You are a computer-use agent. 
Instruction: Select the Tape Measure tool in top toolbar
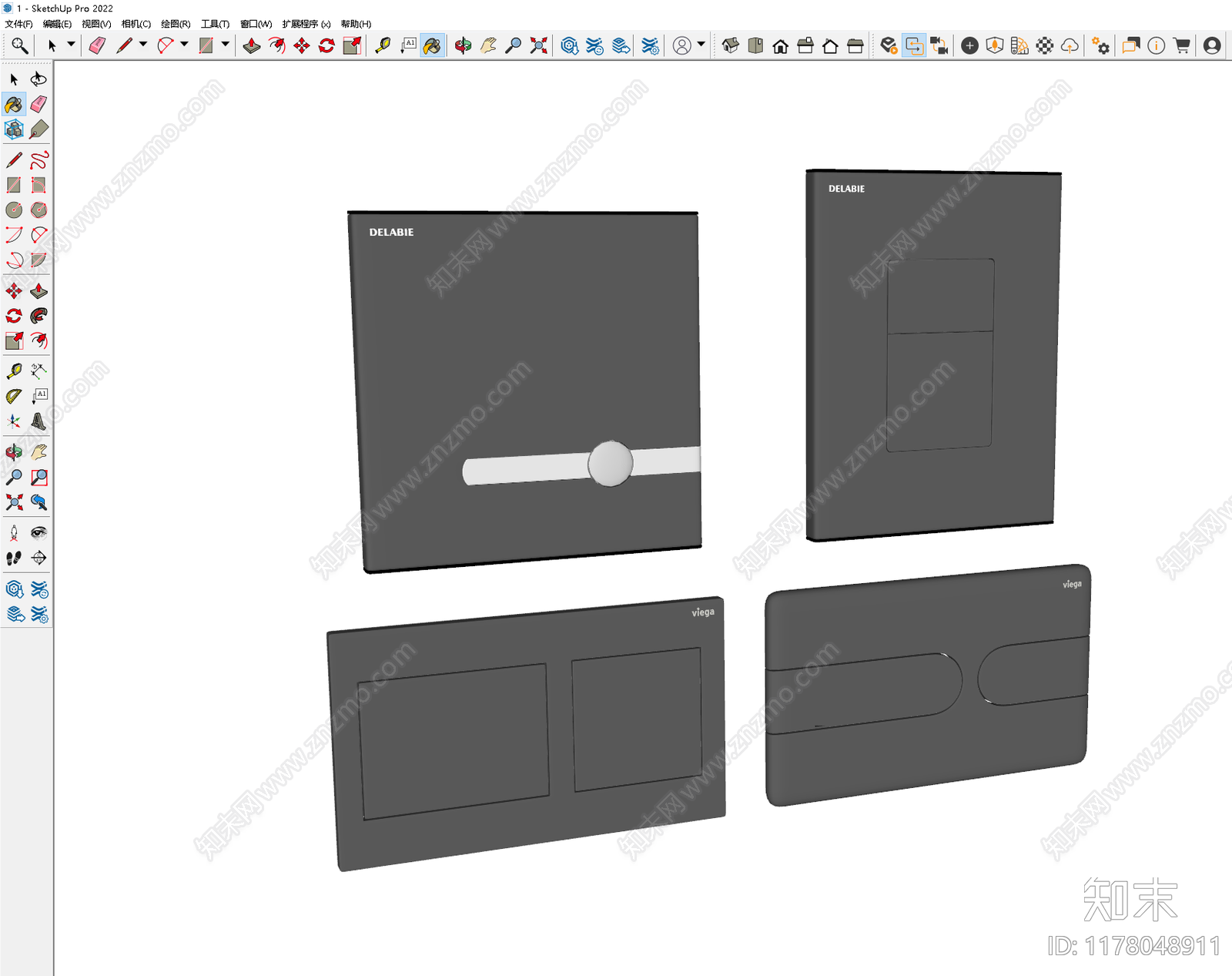(x=383, y=46)
